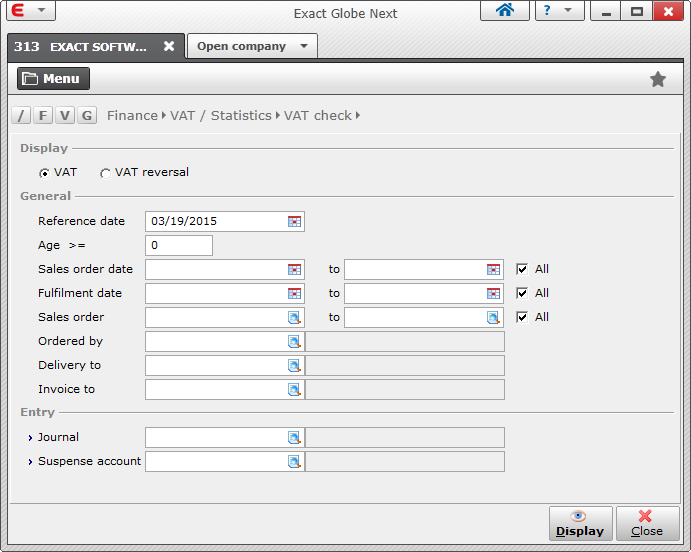Close the 313 EXACT SOFTW... company tab

[x=169, y=46]
